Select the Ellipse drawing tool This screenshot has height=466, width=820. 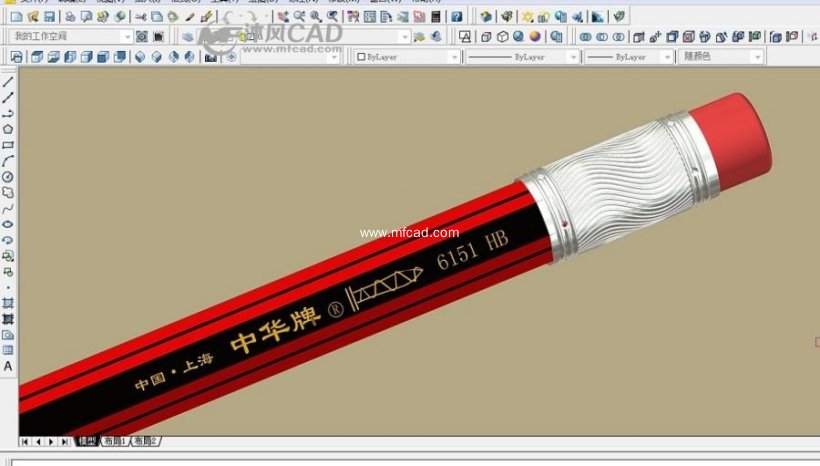coord(8,224)
